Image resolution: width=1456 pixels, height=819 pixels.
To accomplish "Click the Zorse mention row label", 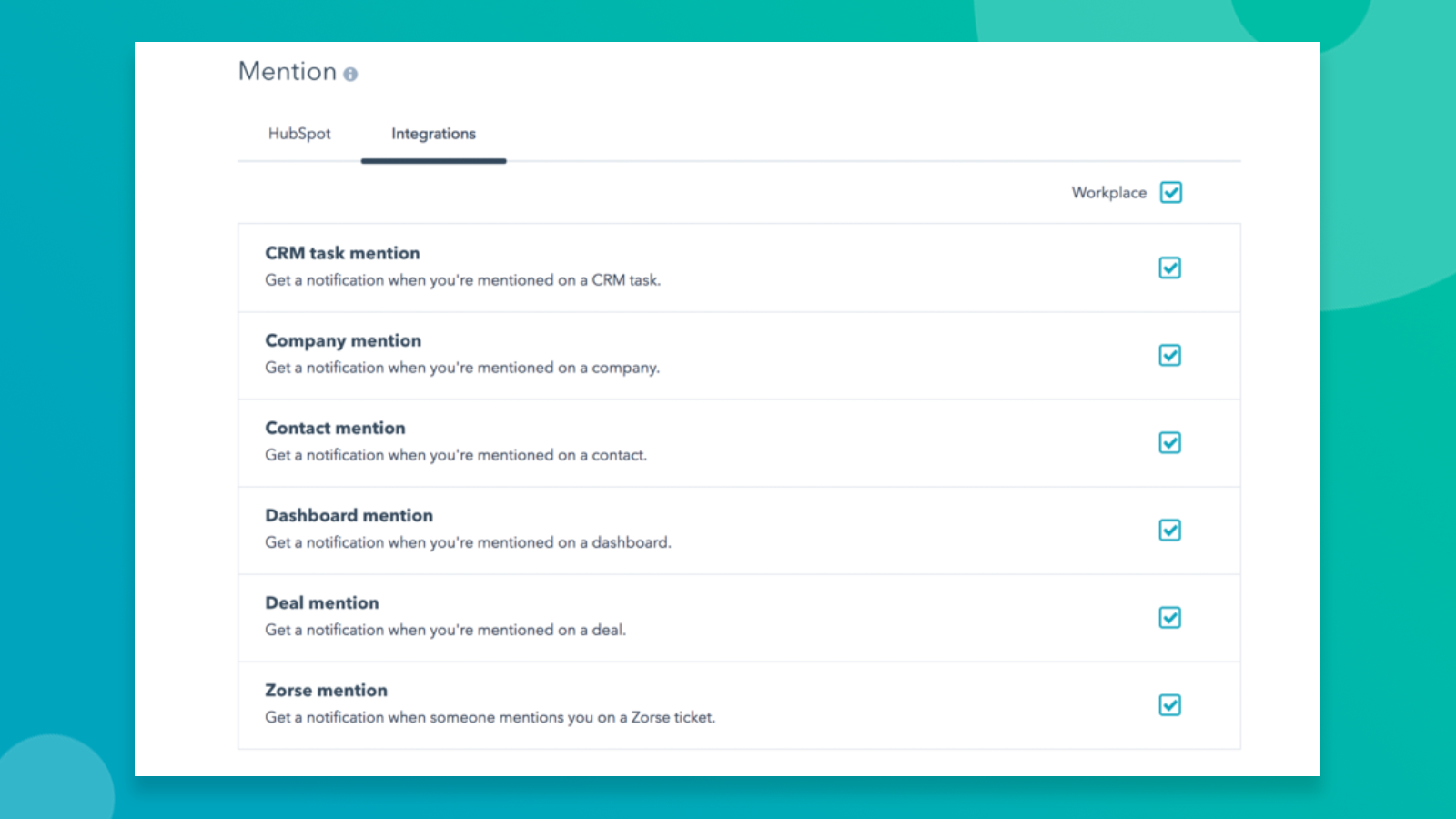I will [x=326, y=690].
